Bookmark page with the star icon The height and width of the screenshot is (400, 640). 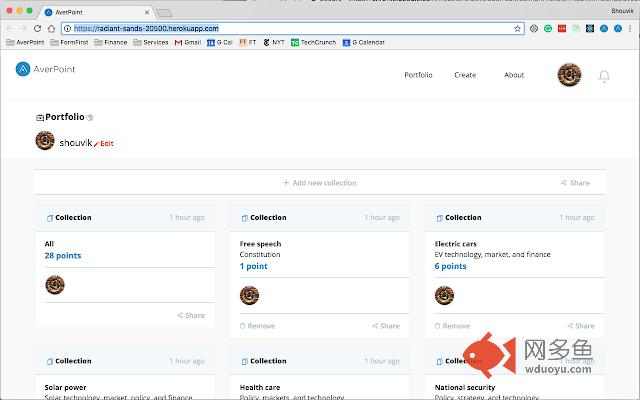[517, 29]
